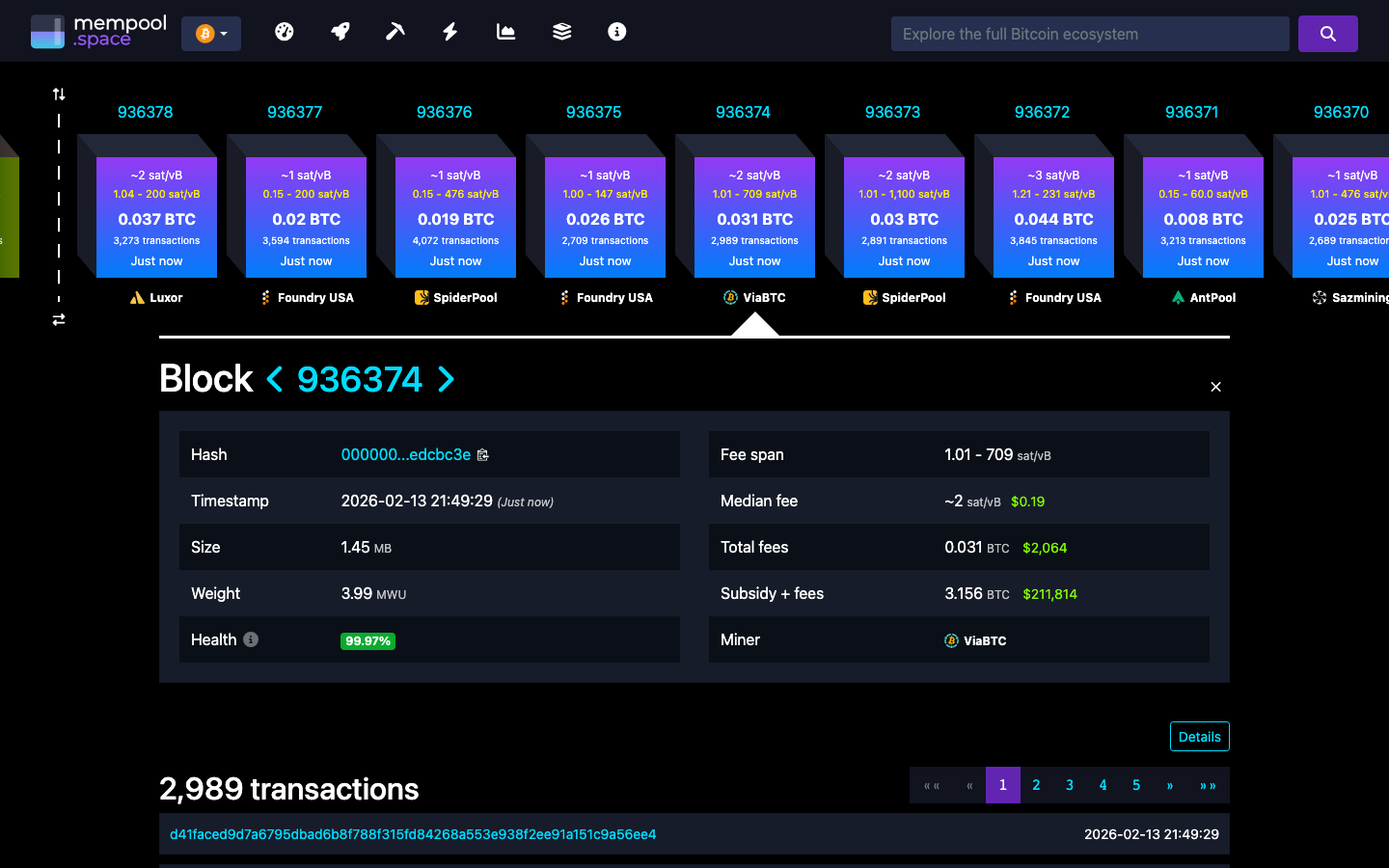The height and width of the screenshot is (868, 1389).
Task: Switch to page 3 of transactions
Action: click(x=1069, y=785)
